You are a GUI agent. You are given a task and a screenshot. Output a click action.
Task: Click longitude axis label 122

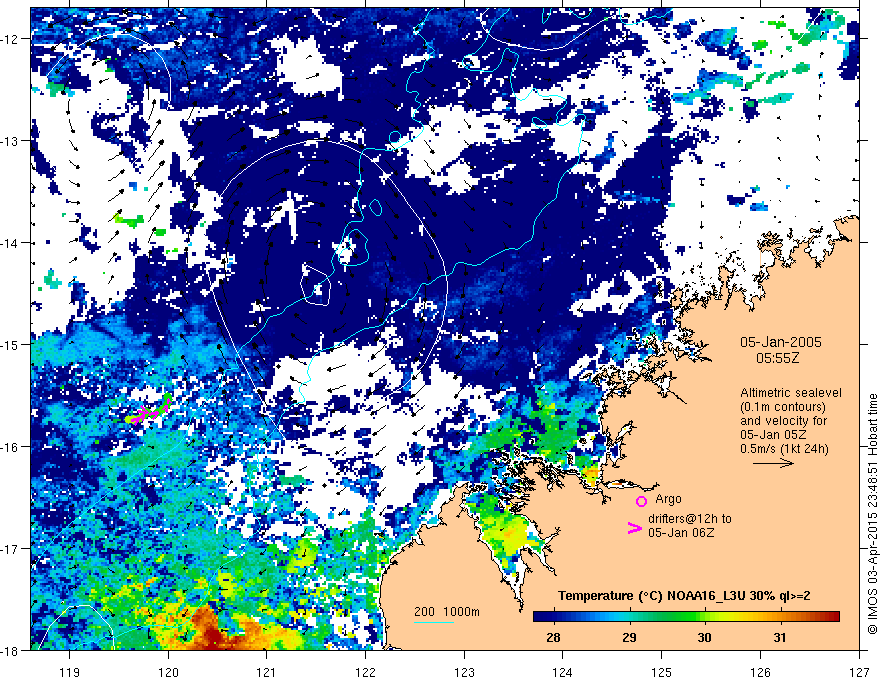tap(365, 672)
